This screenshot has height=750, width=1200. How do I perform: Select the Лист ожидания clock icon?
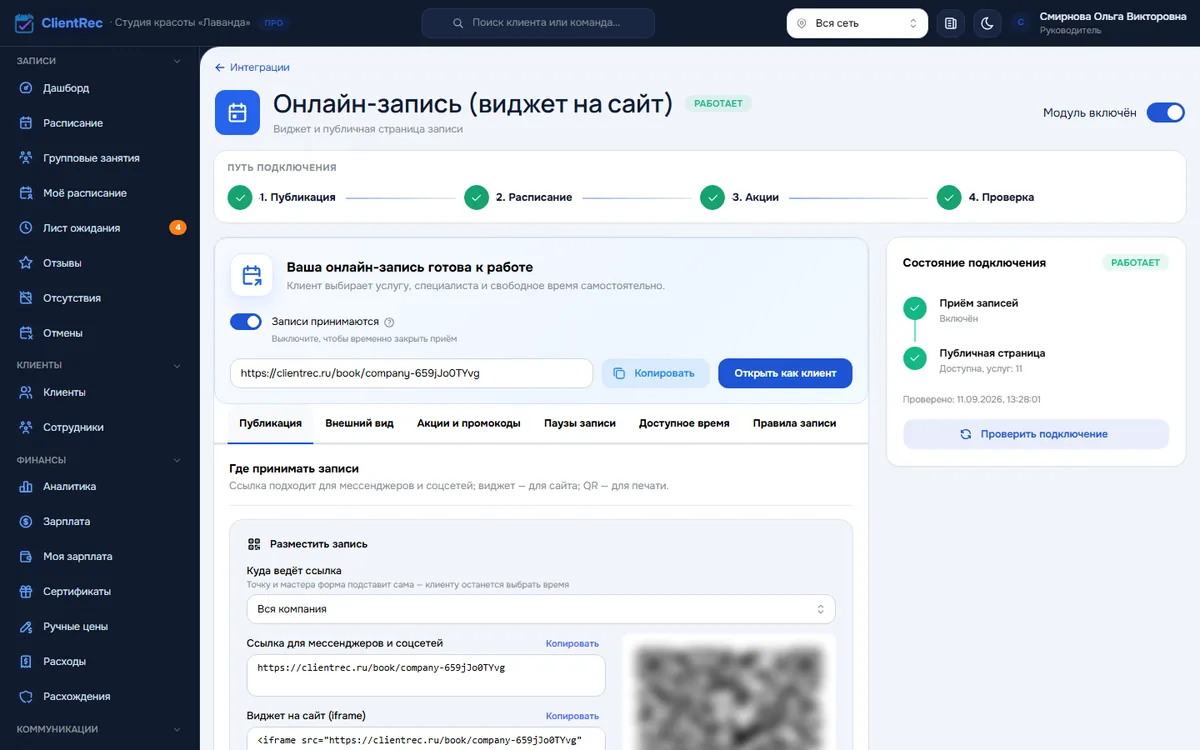tap(26, 228)
